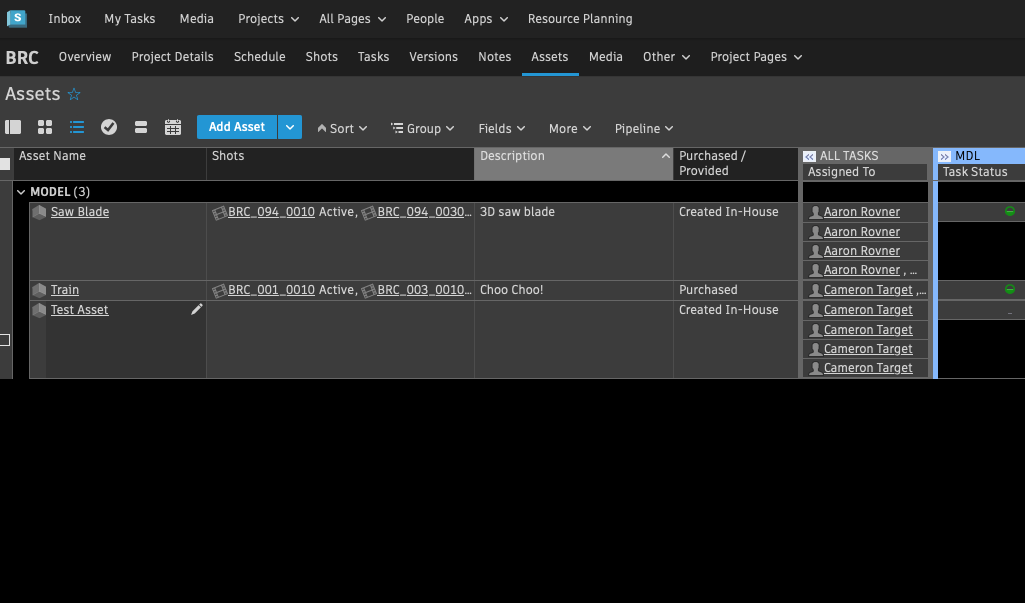Switch to list view mode

[77, 127]
